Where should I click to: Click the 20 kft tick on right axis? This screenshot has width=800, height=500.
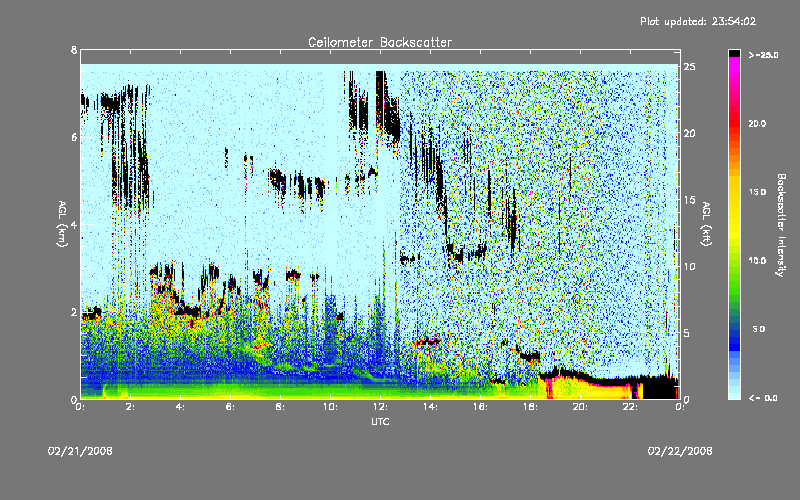(689, 133)
